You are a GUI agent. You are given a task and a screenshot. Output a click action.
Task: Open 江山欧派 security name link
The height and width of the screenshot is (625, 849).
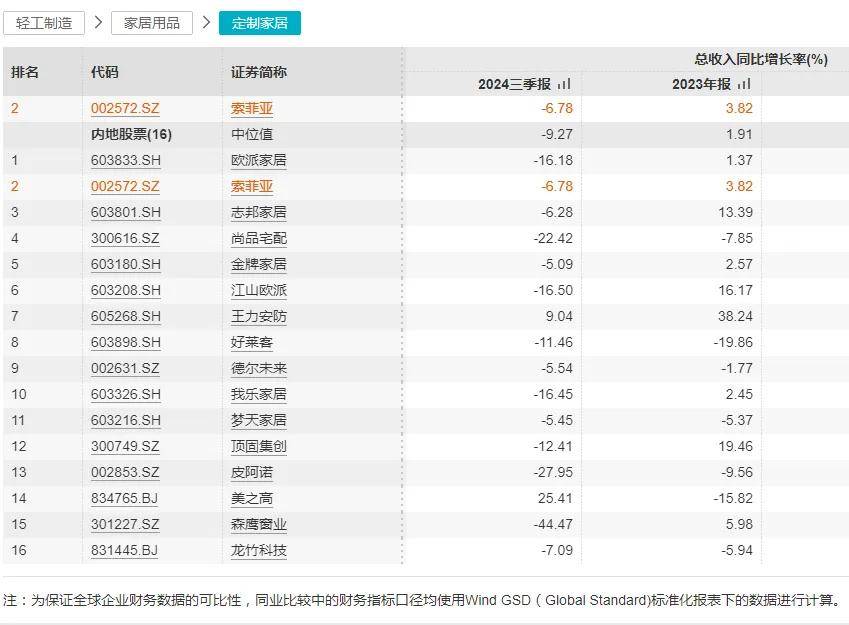click(259, 290)
